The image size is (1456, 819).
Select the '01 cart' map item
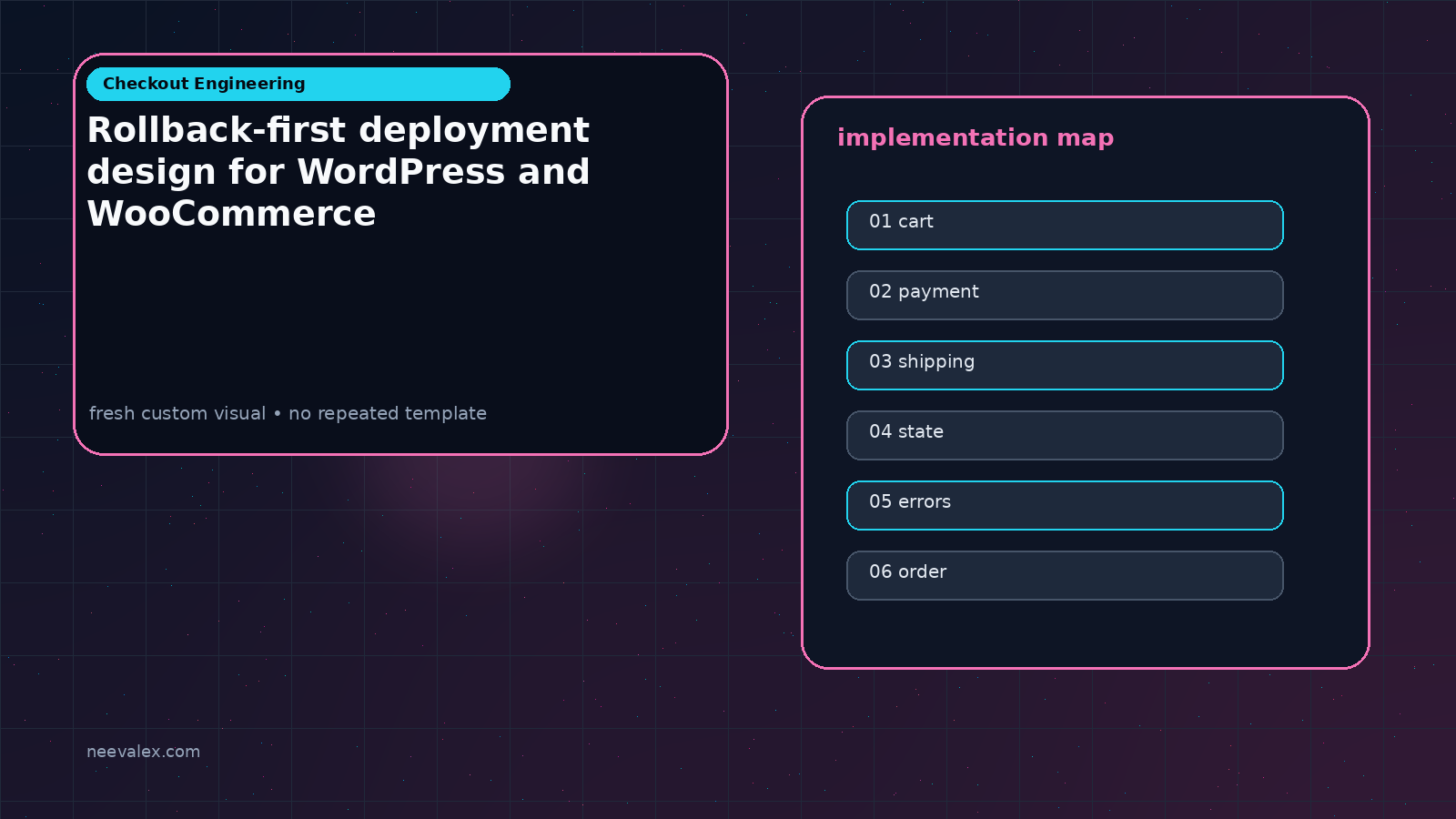[x=1065, y=225]
